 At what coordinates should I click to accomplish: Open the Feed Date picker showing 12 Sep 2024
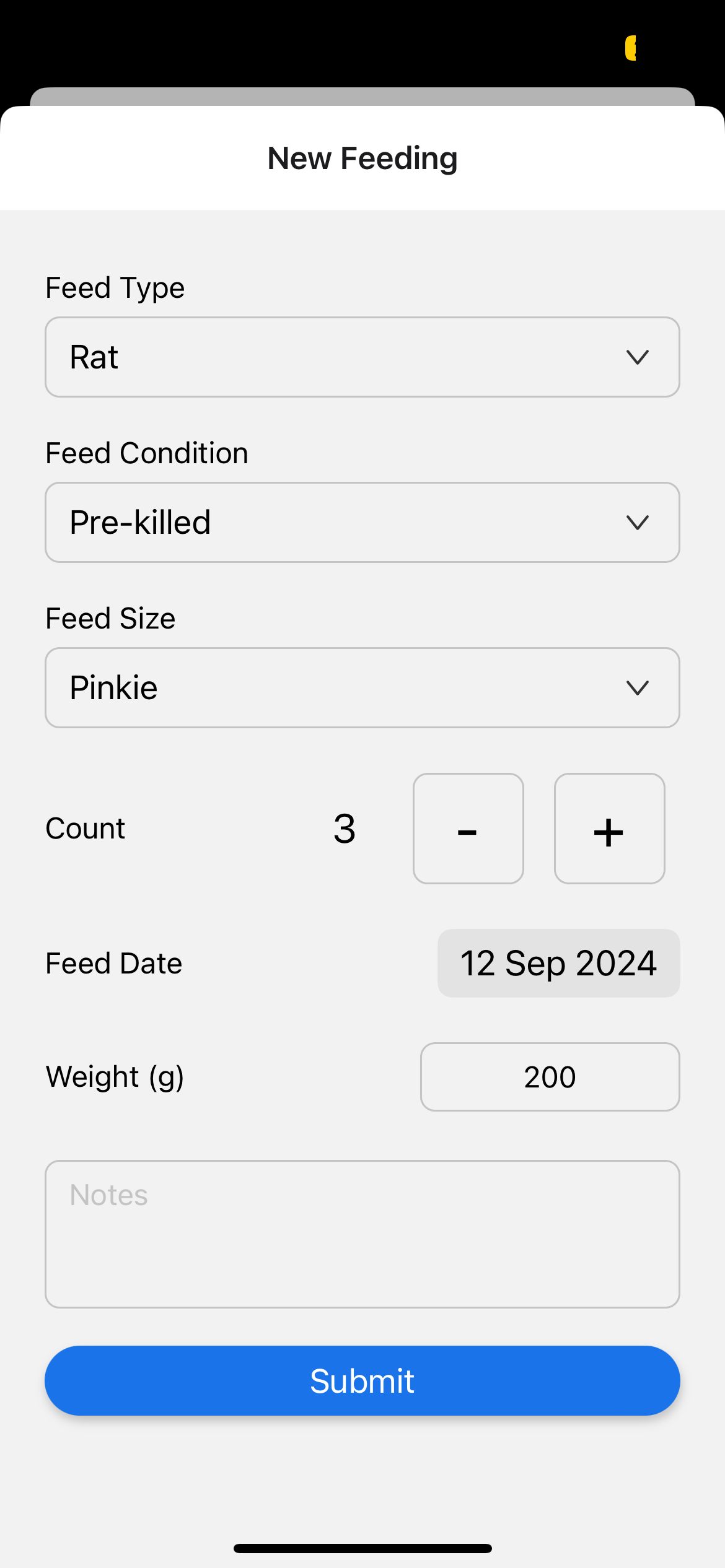pos(558,963)
